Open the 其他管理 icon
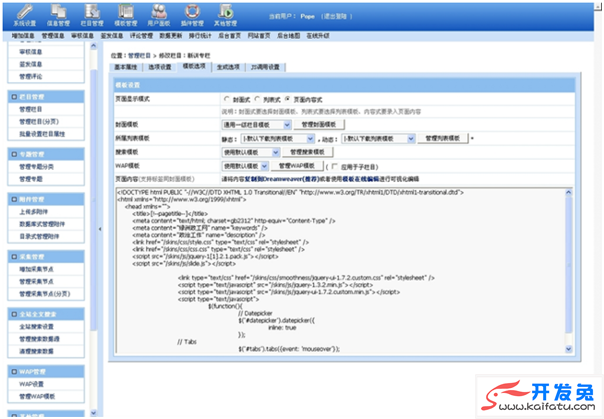The image size is (604, 419). tap(226, 15)
